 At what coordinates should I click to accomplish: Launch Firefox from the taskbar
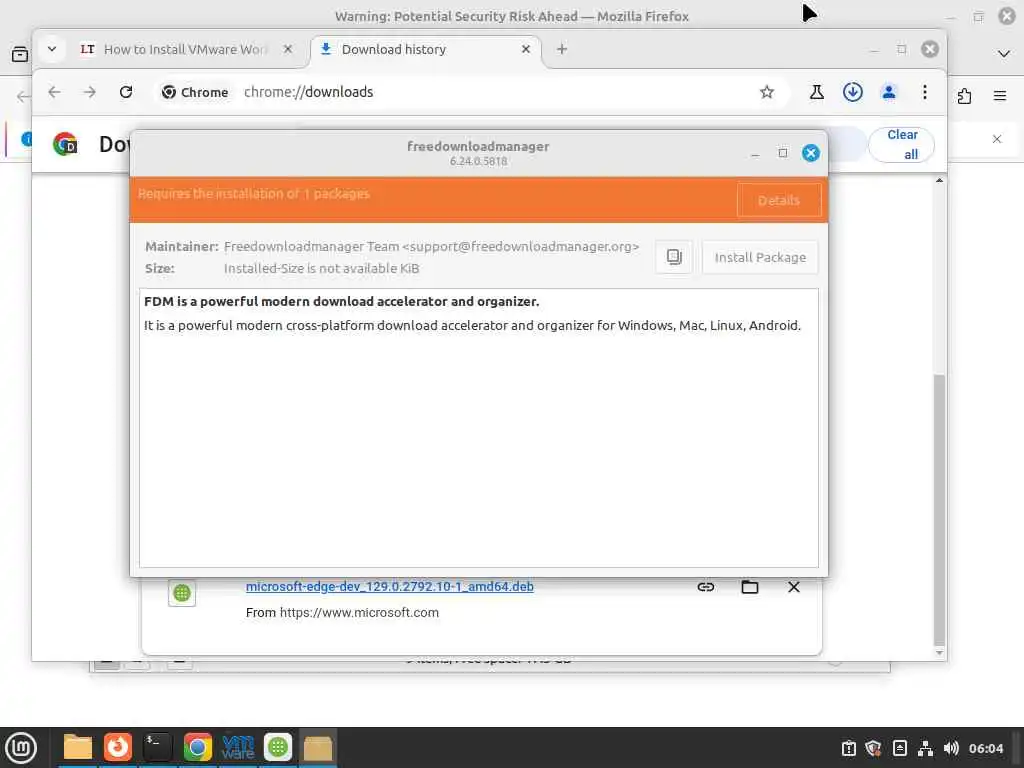[x=118, y=748]
